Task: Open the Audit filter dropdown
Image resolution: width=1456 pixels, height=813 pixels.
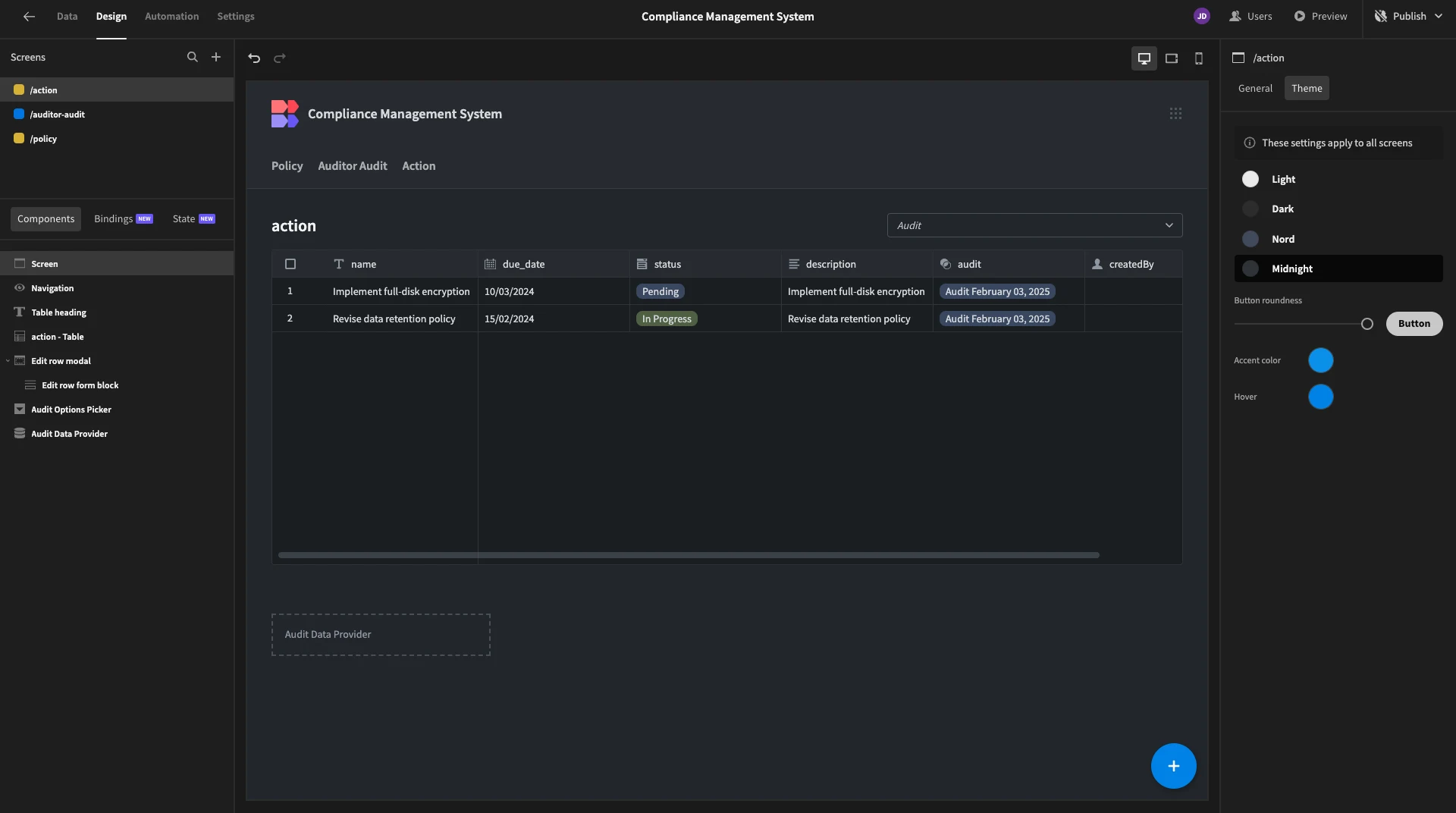Action: (1034, 225)
